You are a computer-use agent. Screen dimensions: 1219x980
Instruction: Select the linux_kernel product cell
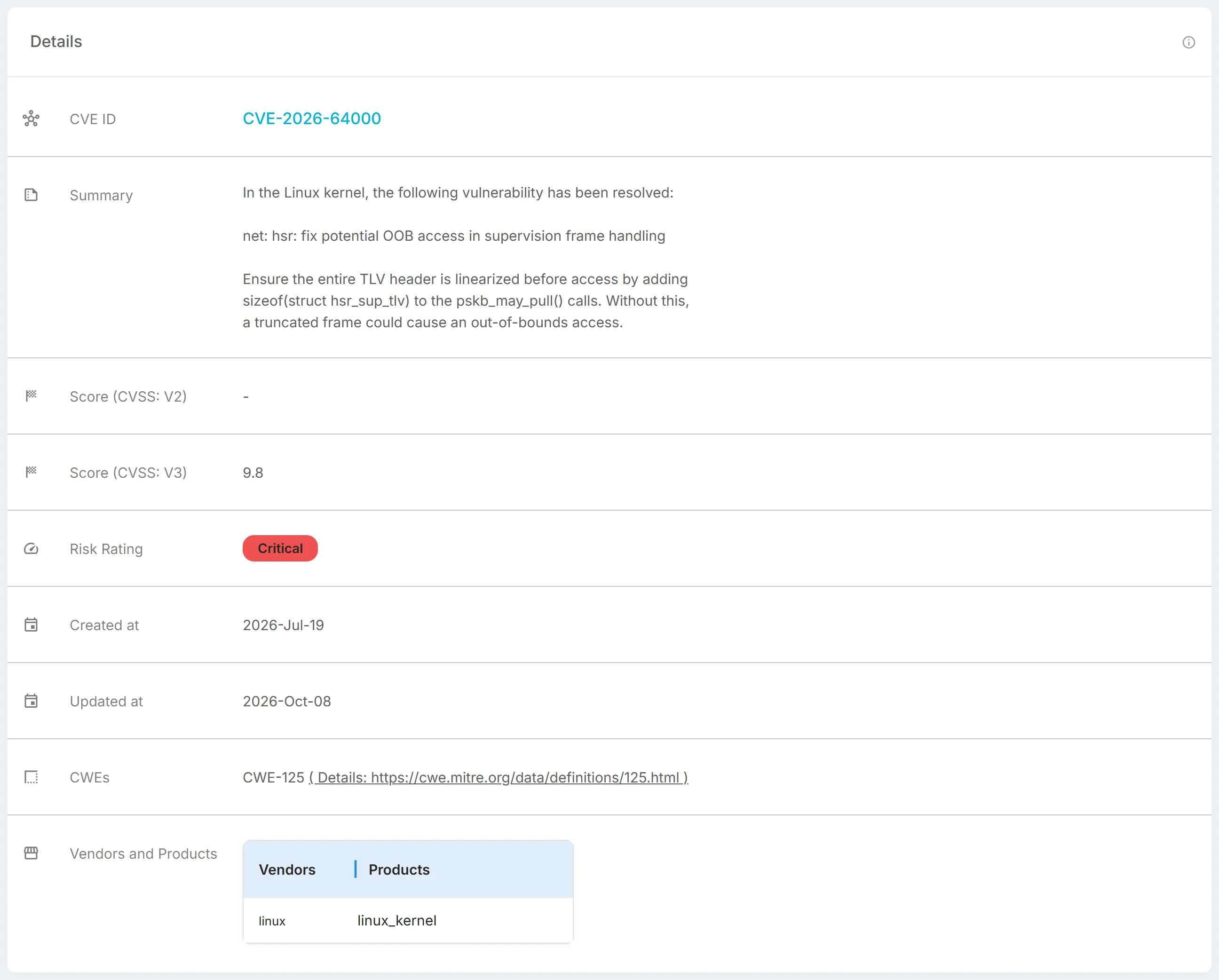tap(397, 921)
